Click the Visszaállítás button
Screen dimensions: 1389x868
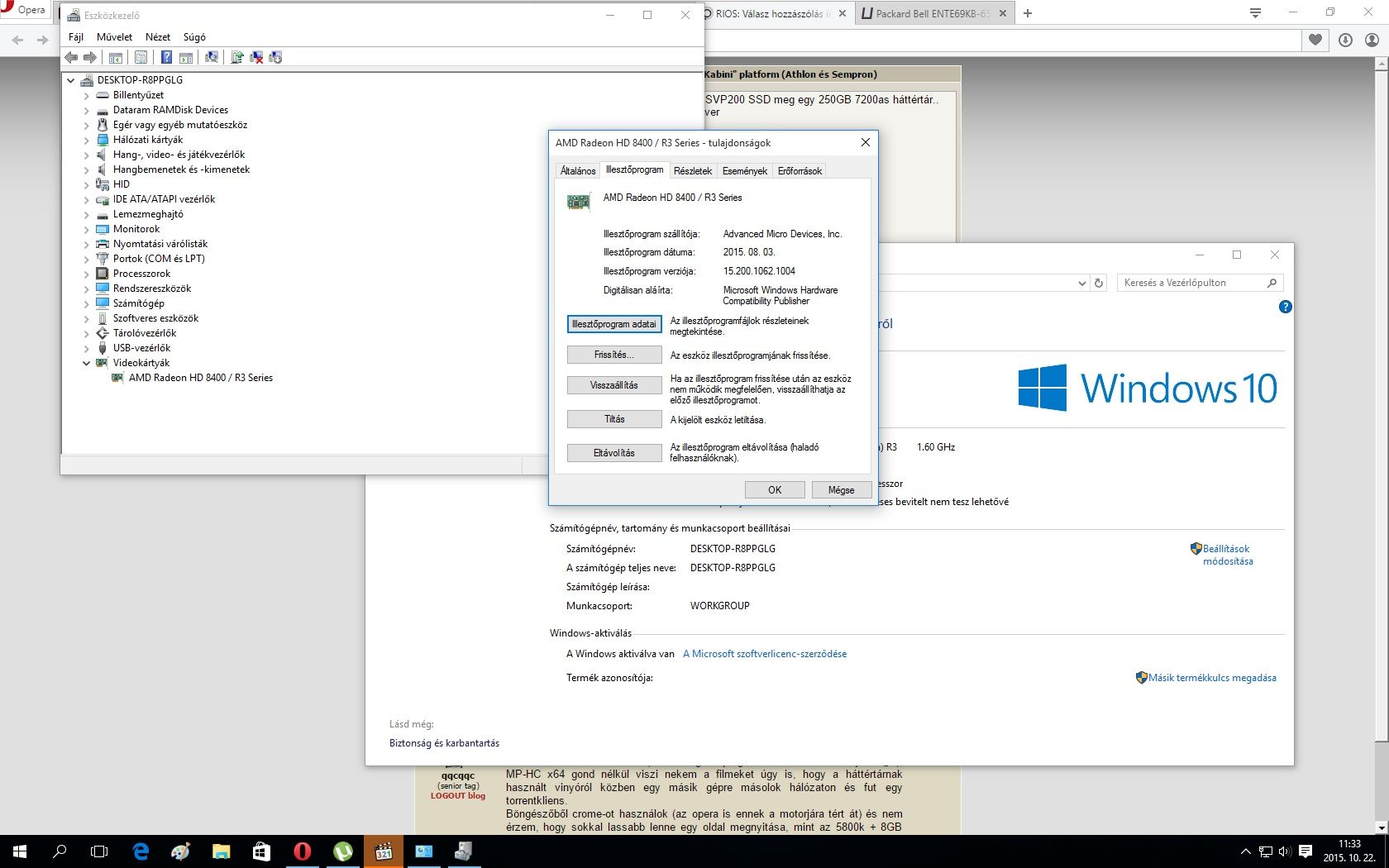pyautogui.click(x=614, y=385)
